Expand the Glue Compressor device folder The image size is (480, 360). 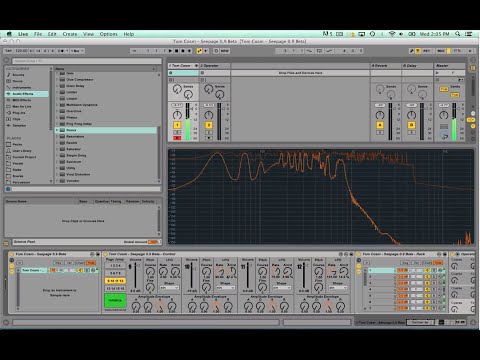tap(57, 80)
